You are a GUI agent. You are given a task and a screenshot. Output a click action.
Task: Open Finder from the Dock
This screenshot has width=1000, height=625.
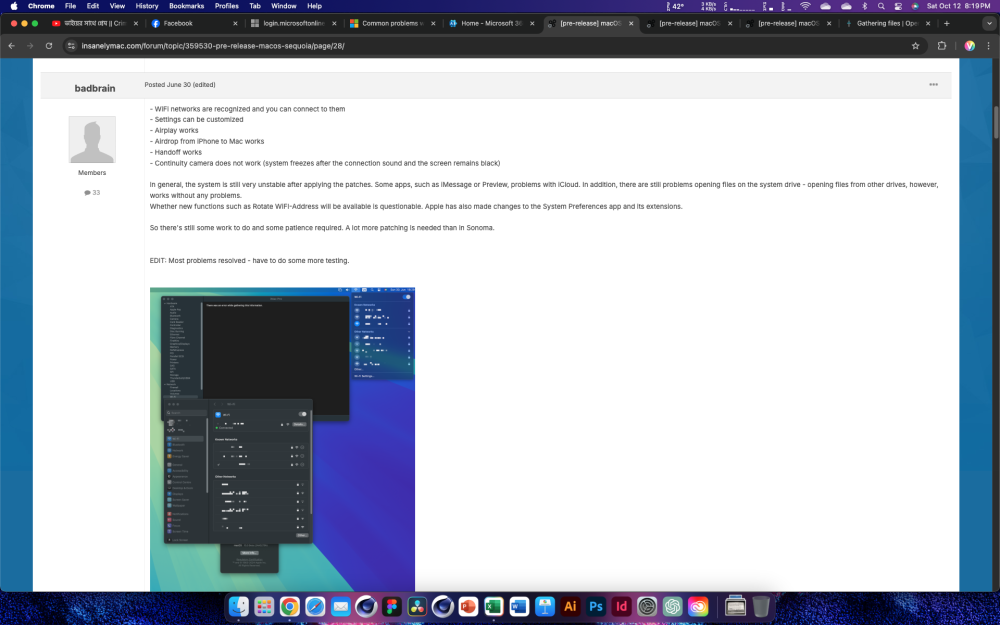pyautogui.click(x=239, y=606)
